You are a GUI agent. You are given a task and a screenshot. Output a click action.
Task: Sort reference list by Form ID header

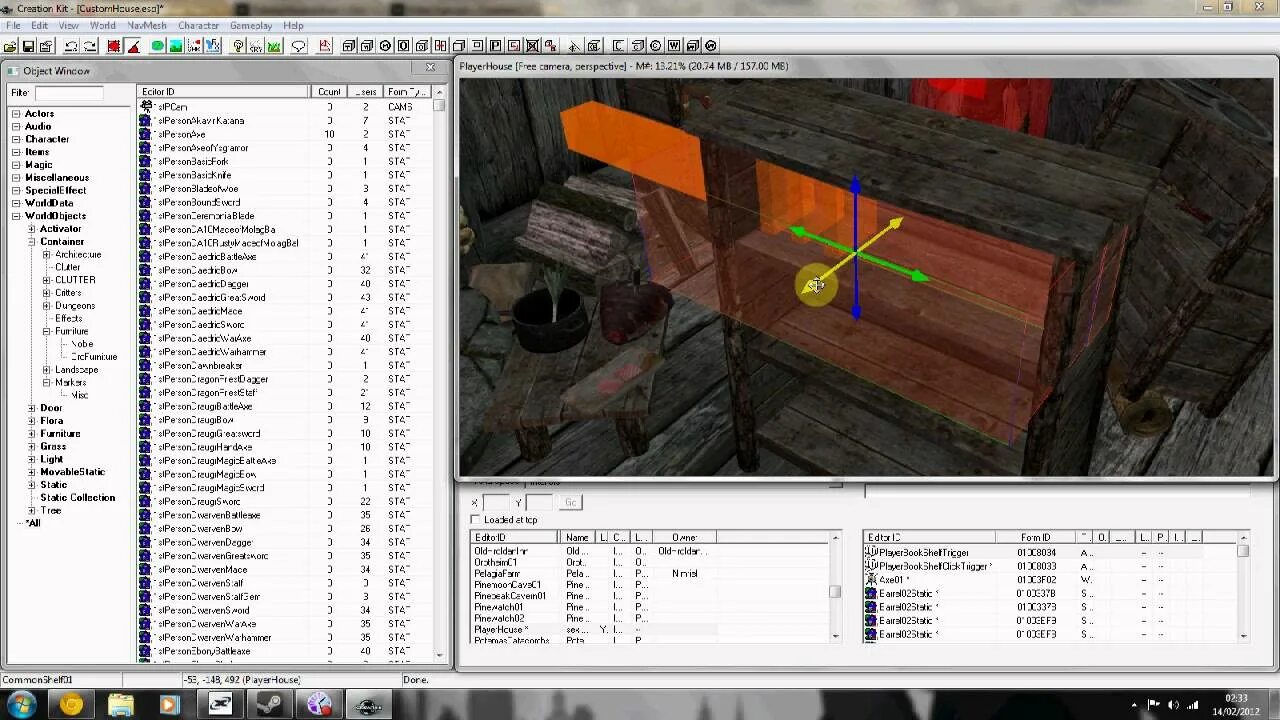click(x=1035, y=538)
